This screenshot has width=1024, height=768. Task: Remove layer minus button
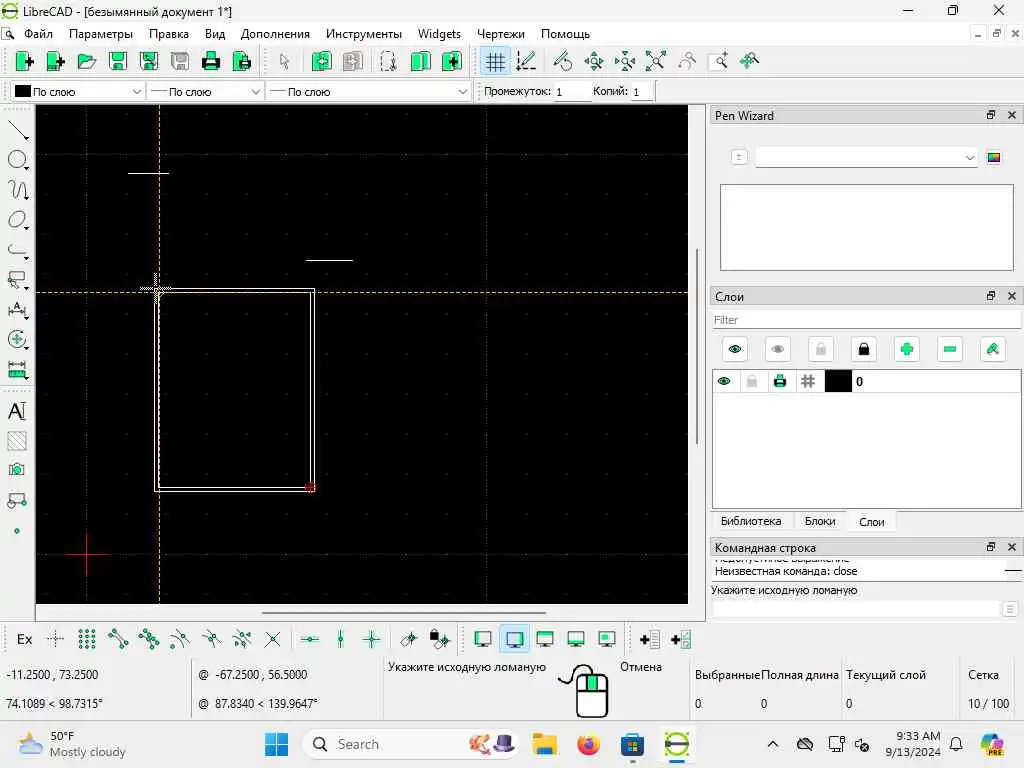point(950,349)
